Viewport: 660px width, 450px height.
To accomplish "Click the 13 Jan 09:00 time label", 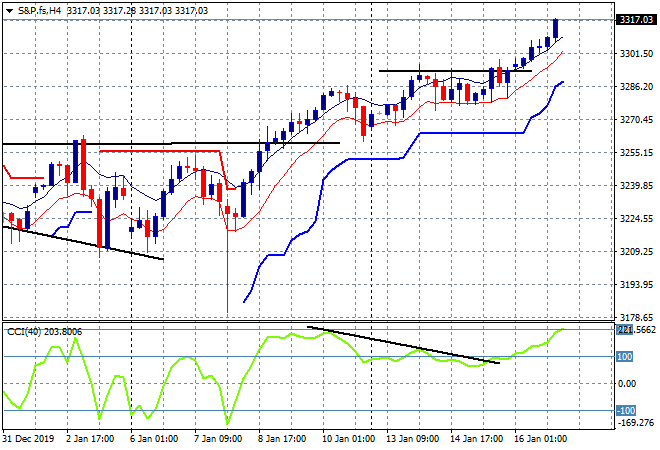I will [412, 439].
